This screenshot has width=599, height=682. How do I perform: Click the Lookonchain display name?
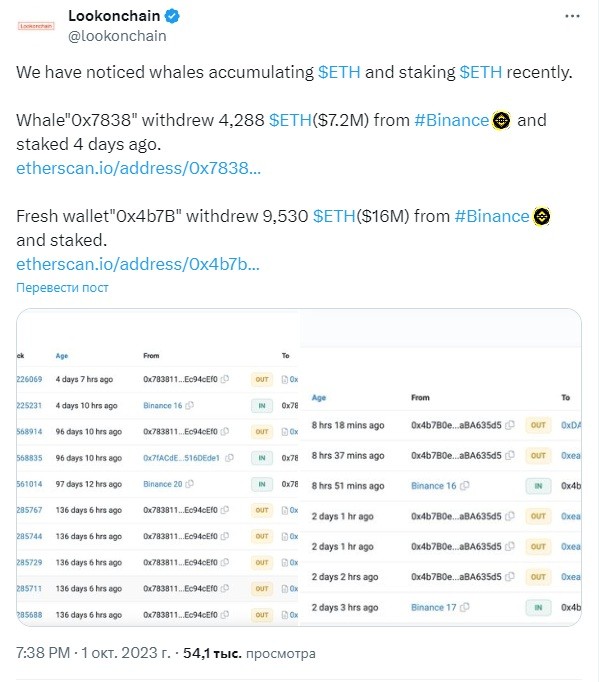pyautogui.click(x=114, y=16)
